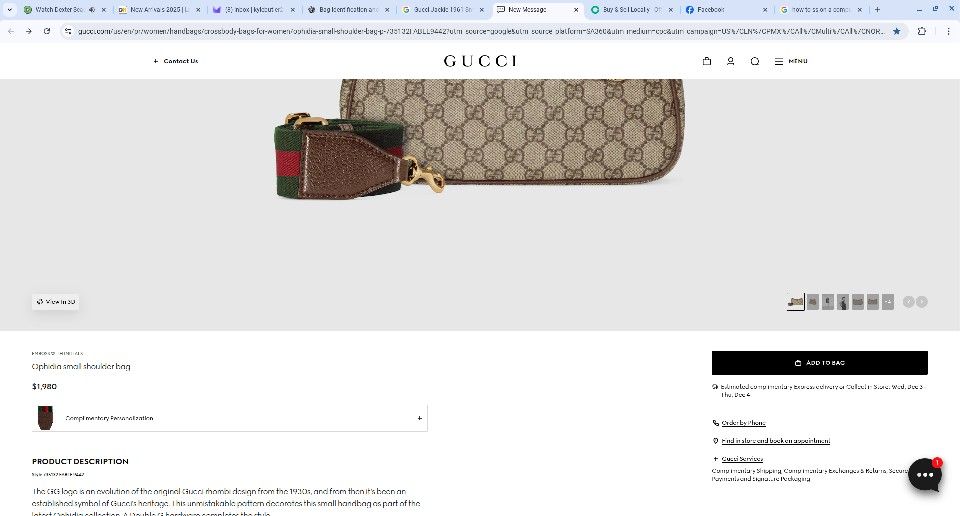Select the second product thumbnail image
The image size is (960, 516).
tap(812, 302)
